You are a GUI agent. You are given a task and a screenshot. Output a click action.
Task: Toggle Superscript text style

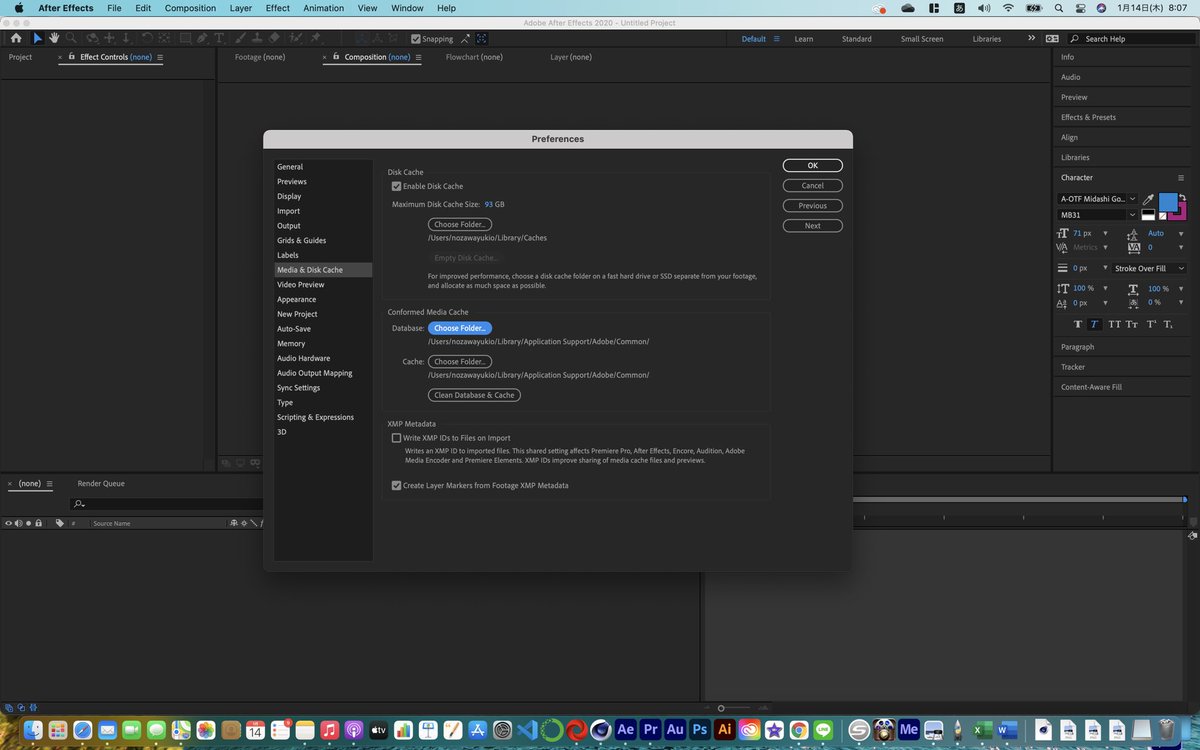(x=1151, y=324)
